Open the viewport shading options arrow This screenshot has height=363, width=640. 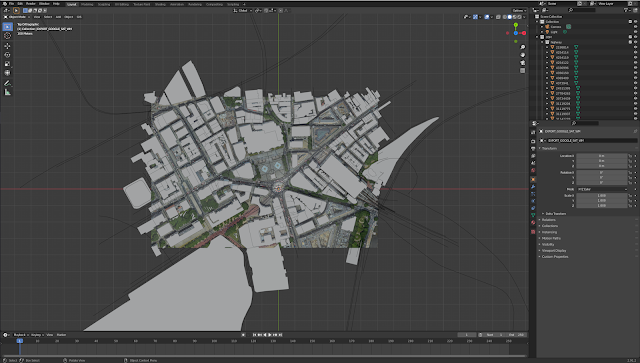[524, 17]
